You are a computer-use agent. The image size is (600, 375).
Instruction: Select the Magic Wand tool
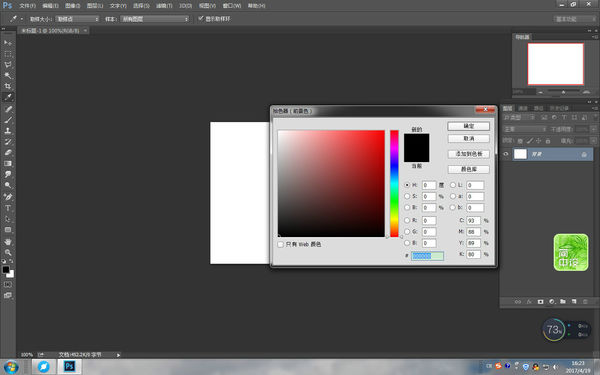(x=8, y=75)
